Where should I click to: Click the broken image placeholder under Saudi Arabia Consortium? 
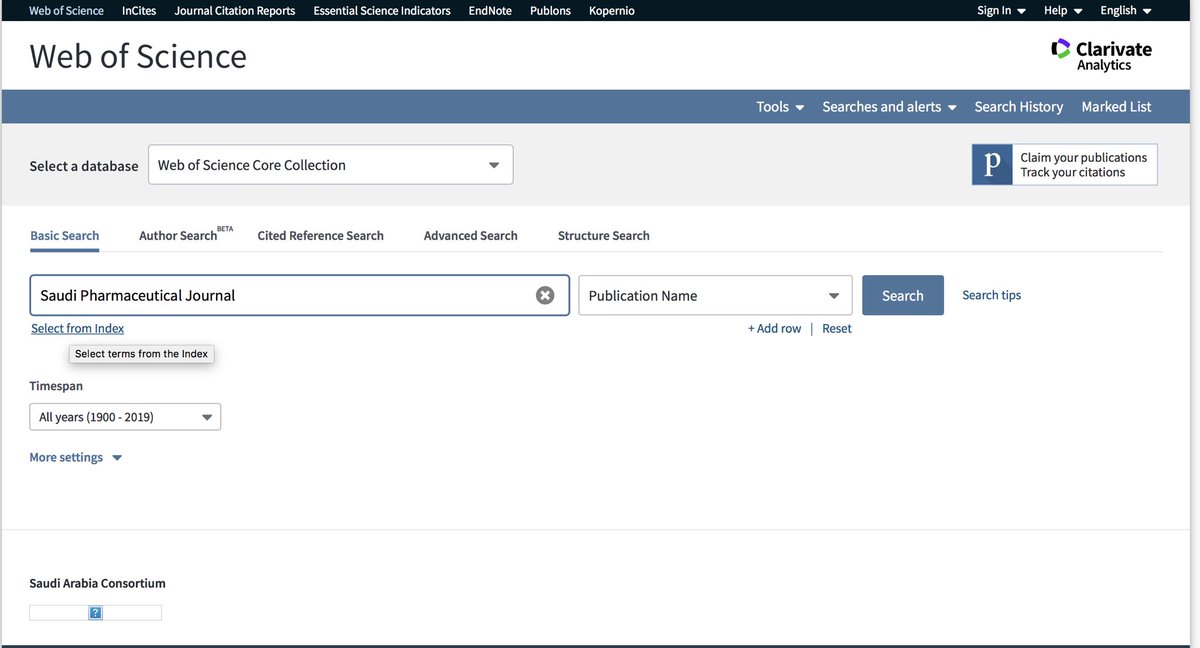[95, 612]
